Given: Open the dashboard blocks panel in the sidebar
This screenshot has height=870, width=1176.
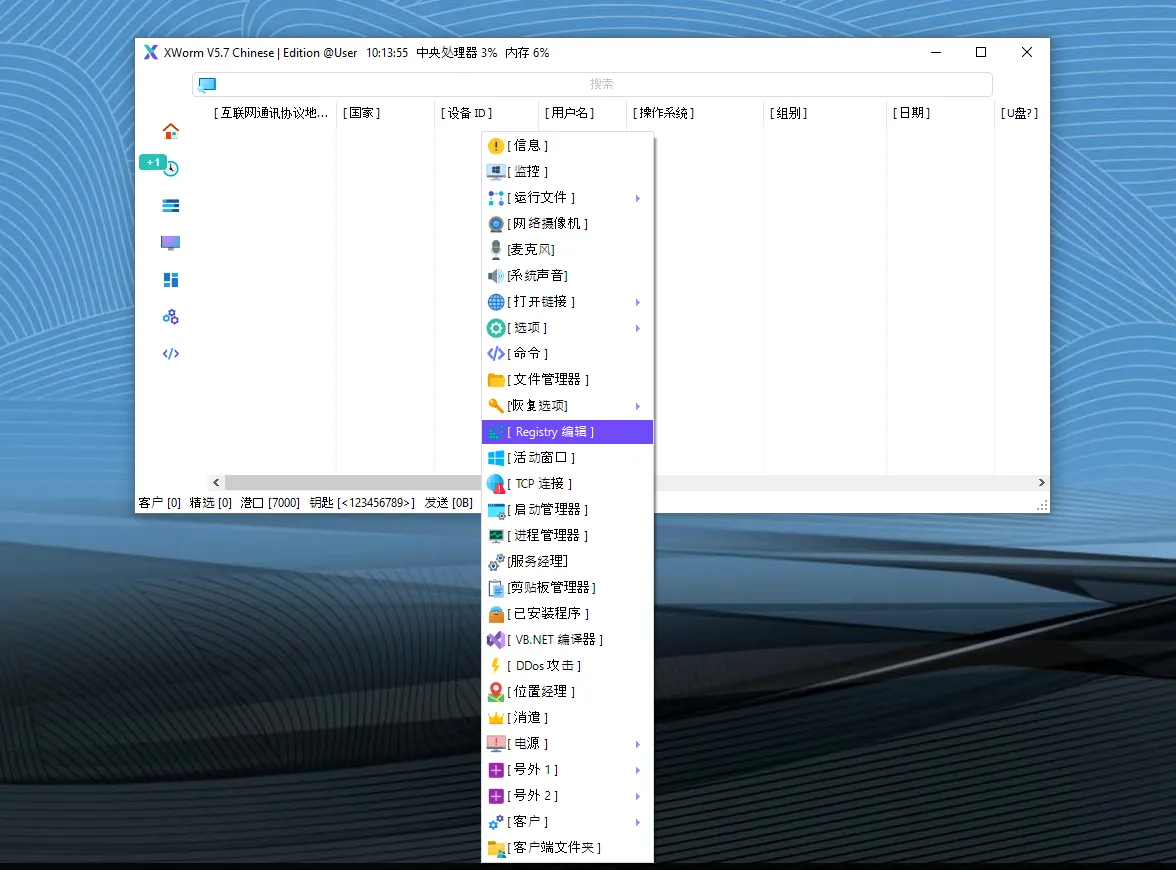Looking at the screenshot, I should [170, 279].
